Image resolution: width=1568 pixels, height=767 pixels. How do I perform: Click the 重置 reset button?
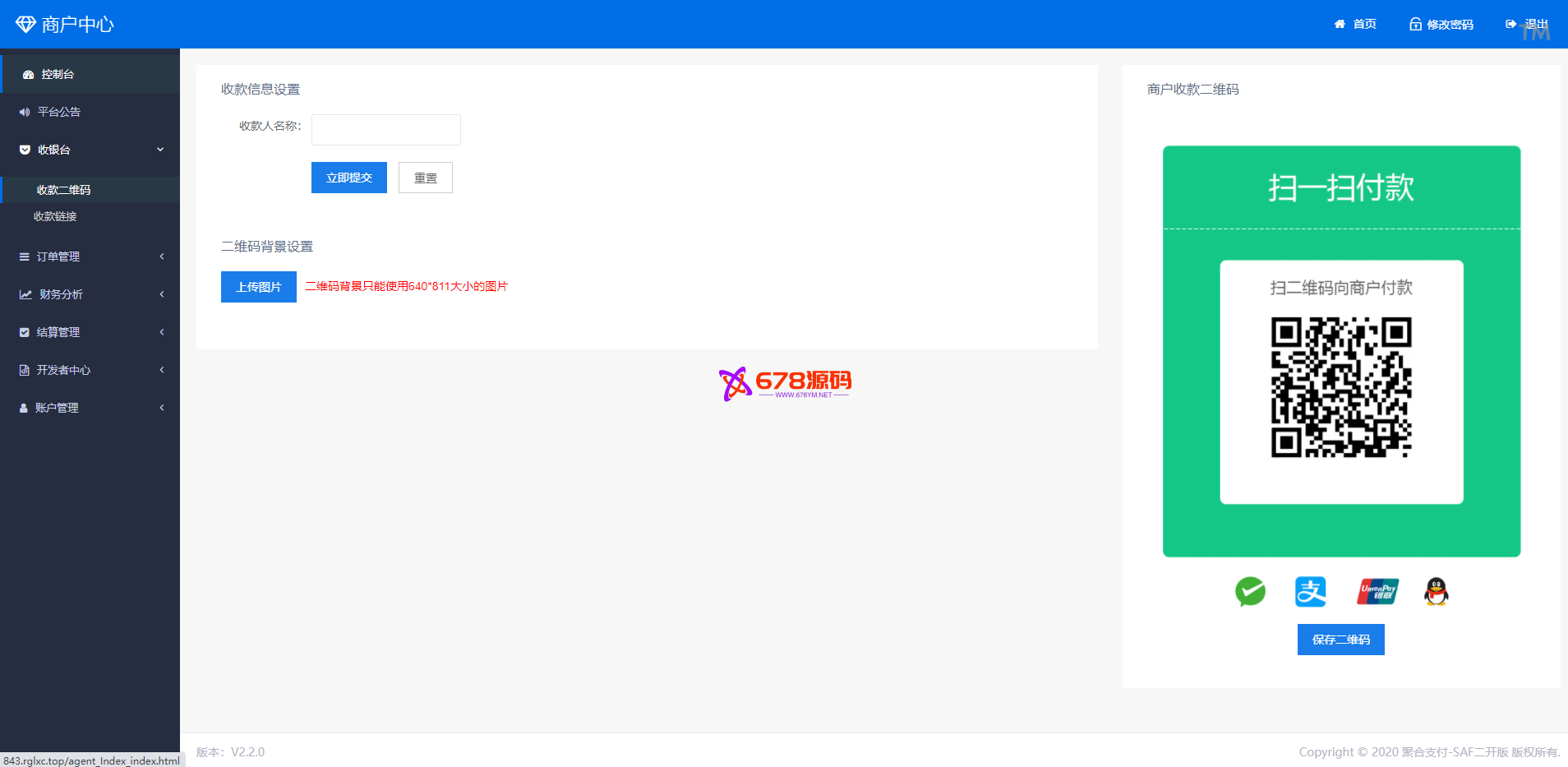425,178
